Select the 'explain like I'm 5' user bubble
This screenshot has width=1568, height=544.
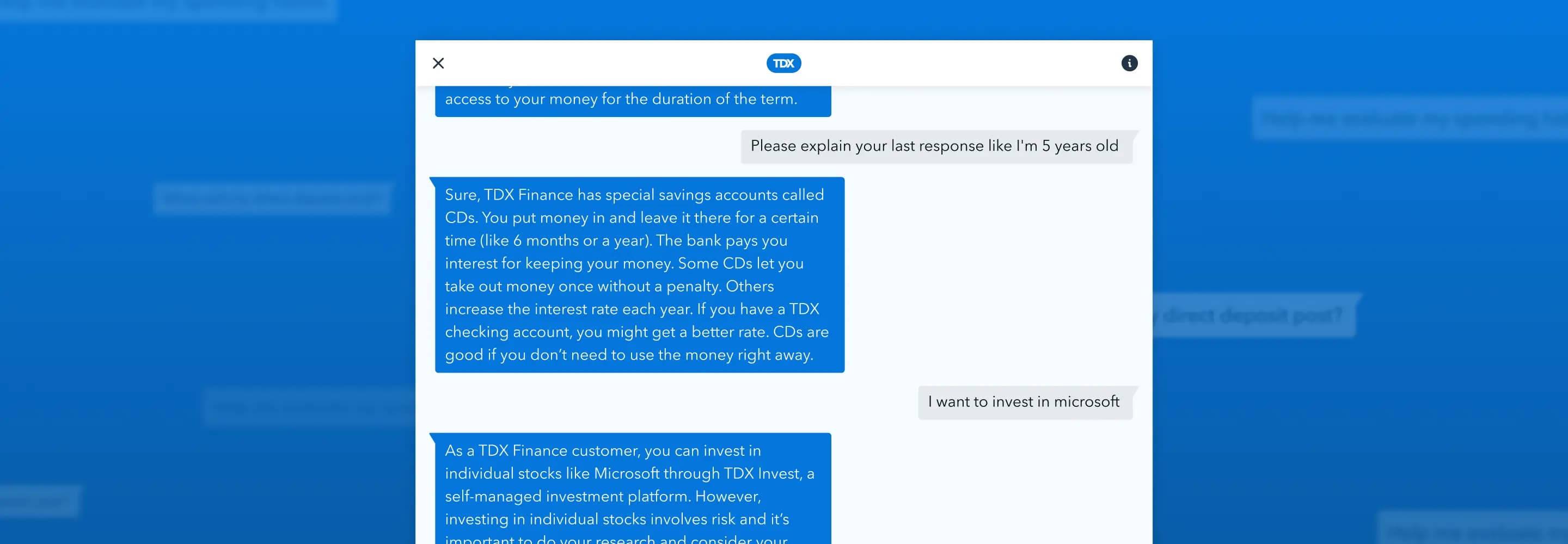934,146
